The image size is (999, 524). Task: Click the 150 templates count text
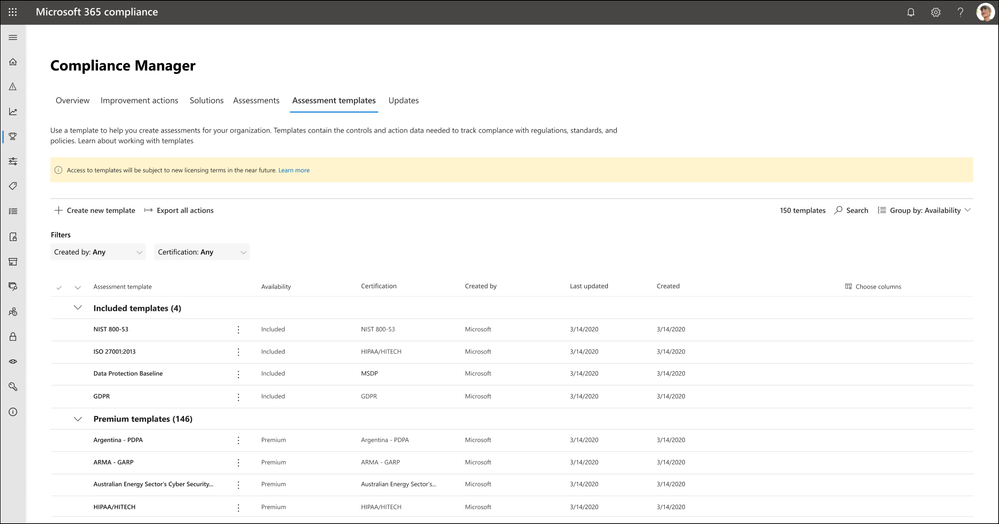(x=802, y=210)
